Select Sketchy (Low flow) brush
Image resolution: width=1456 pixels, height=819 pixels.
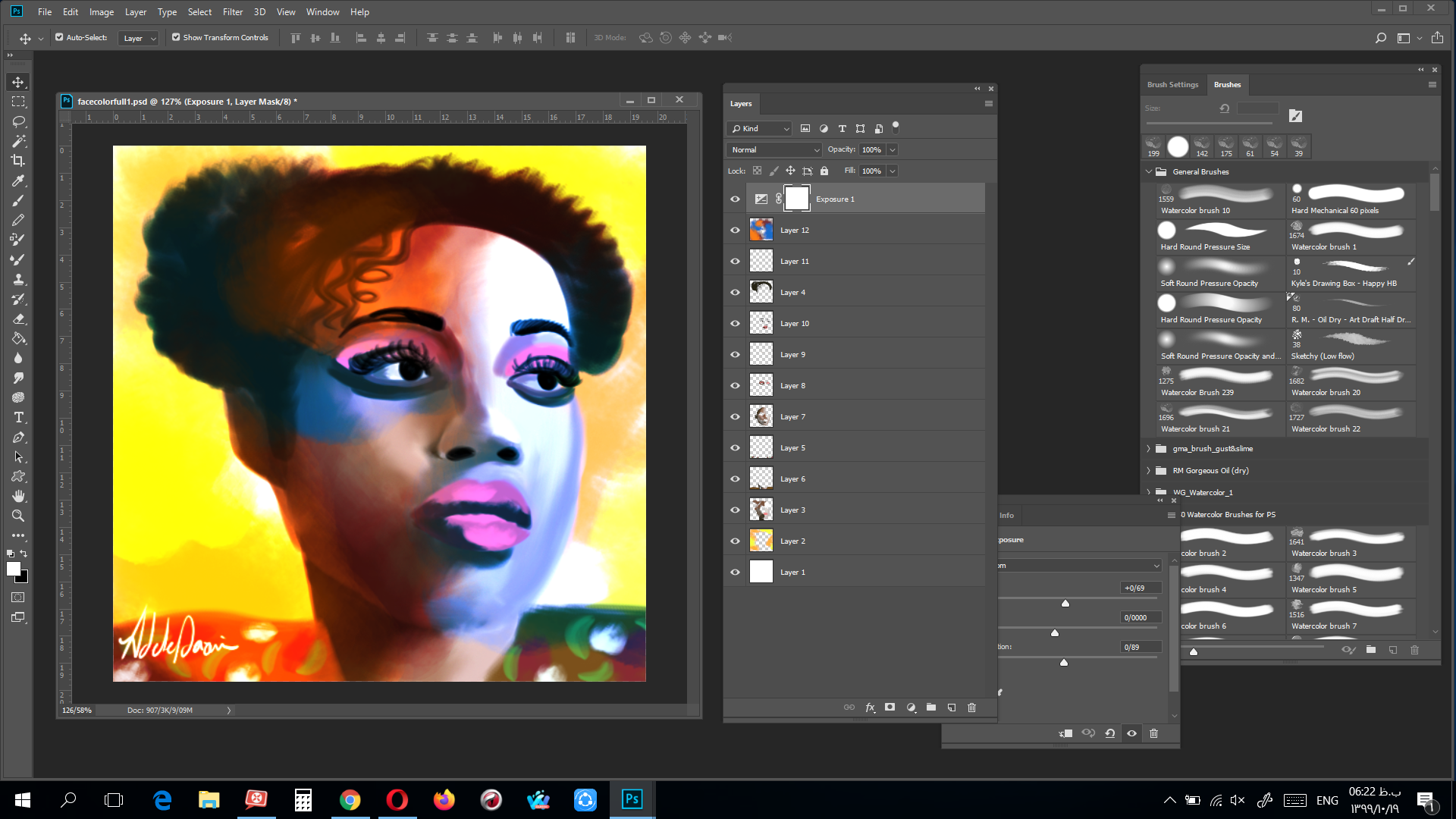1351,346
